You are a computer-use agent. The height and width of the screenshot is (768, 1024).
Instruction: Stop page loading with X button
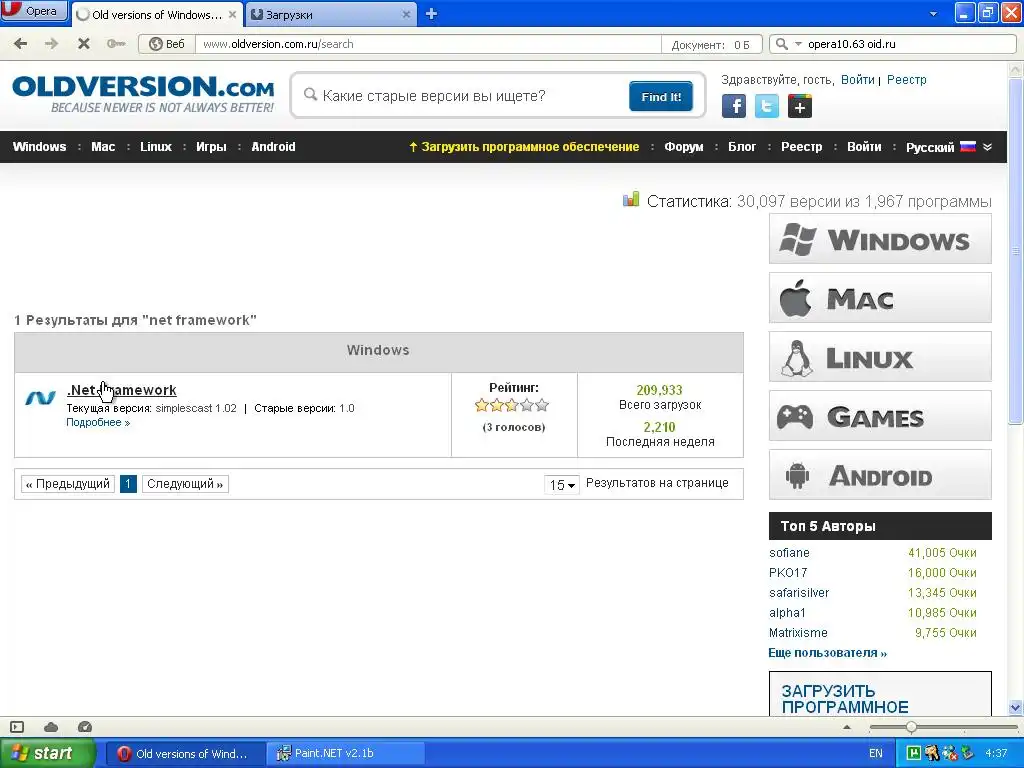[x=84, y=44]
